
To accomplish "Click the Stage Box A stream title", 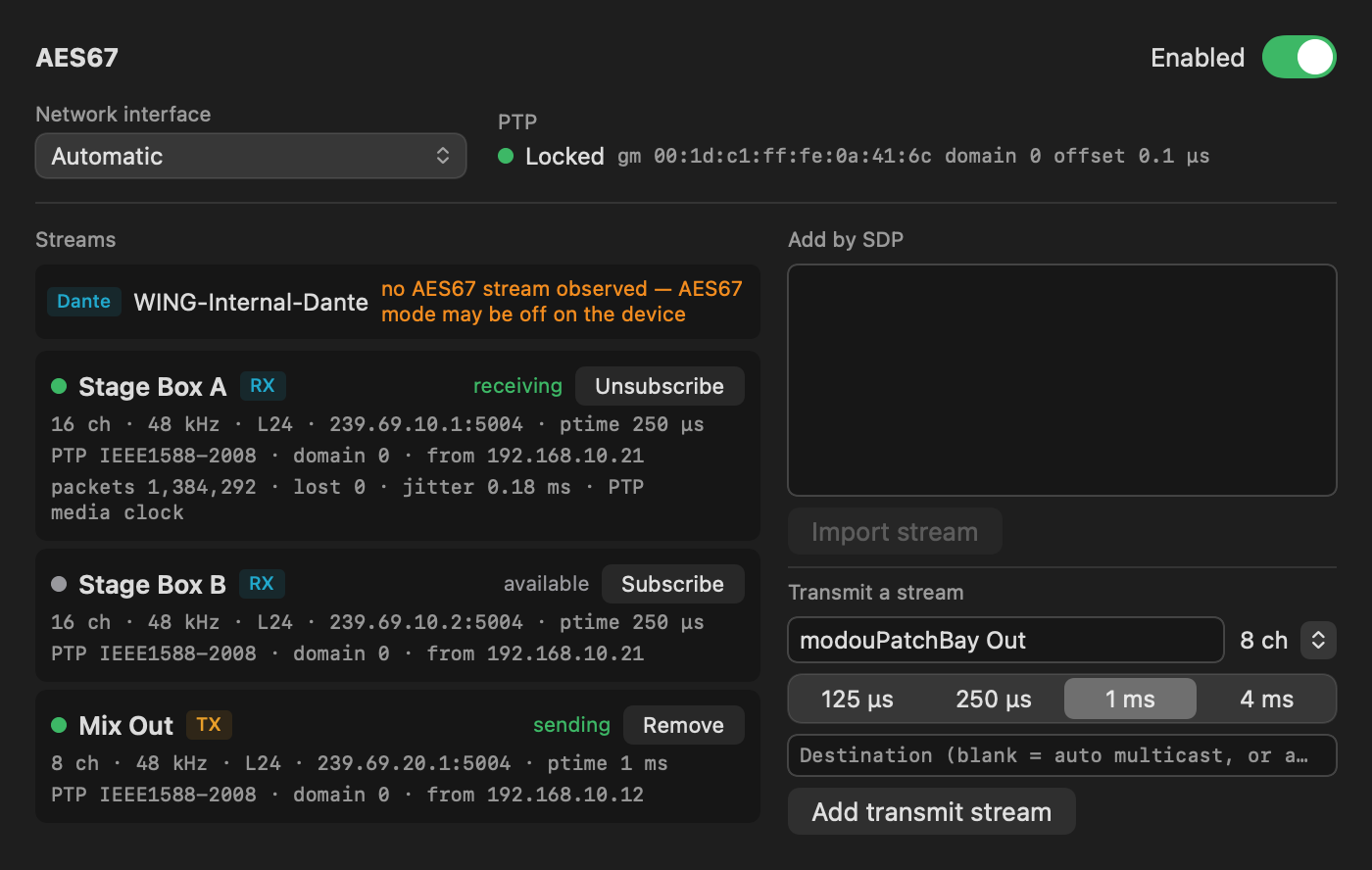I will (153, 387).
